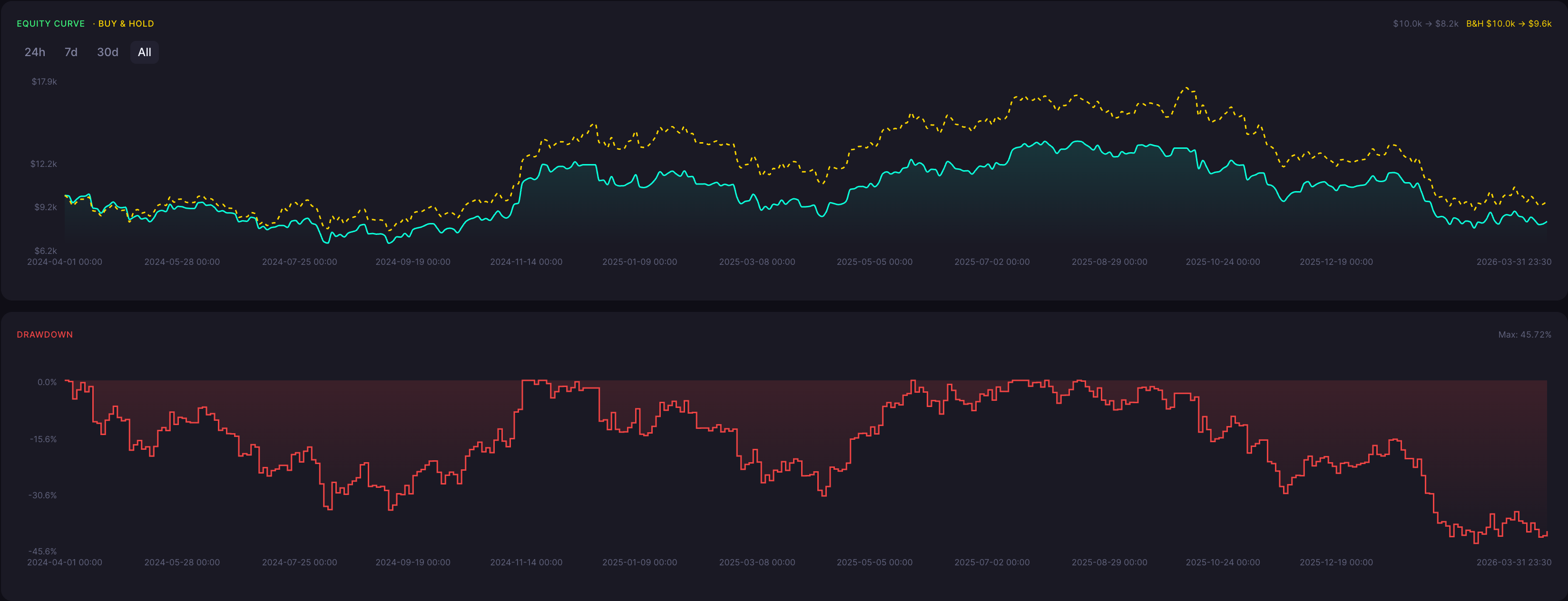Click the -15.6% drawdown axis label
The width and height of the screenshot is (1568, 601).
point(43,439)
